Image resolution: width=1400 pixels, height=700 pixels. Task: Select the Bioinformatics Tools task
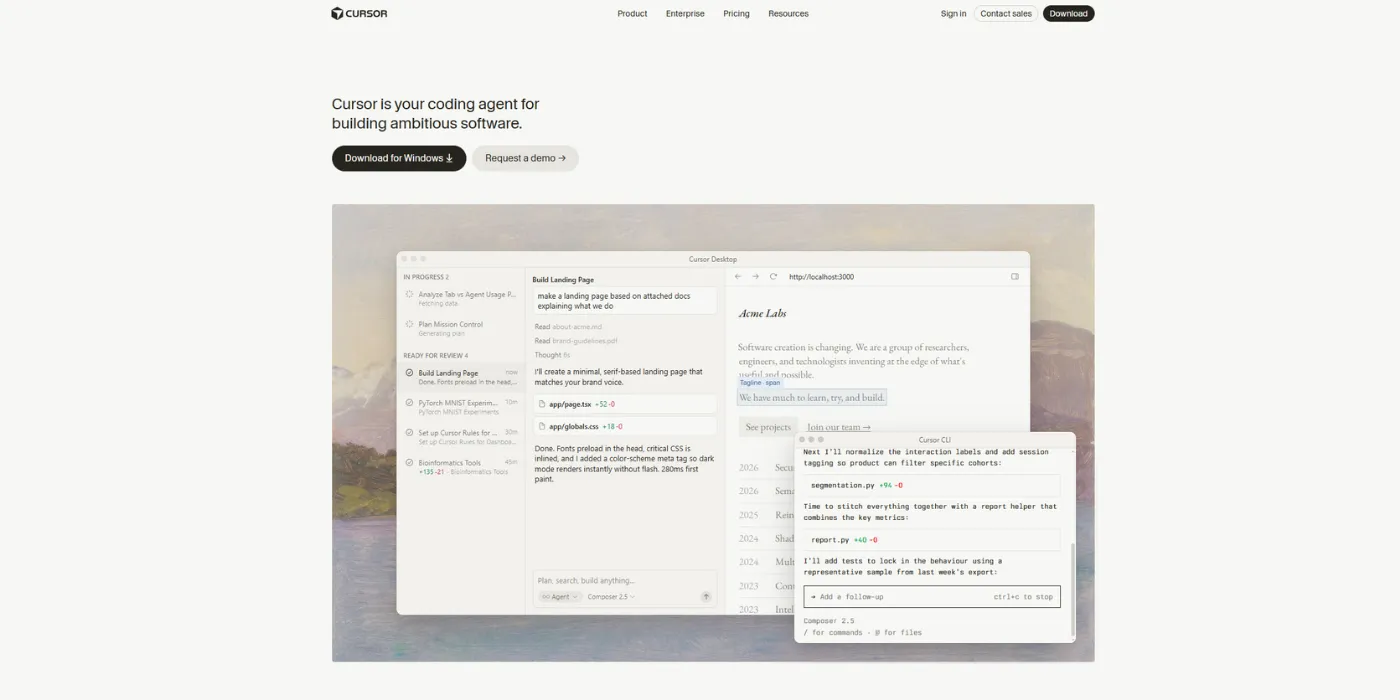[x=461, y=467]
